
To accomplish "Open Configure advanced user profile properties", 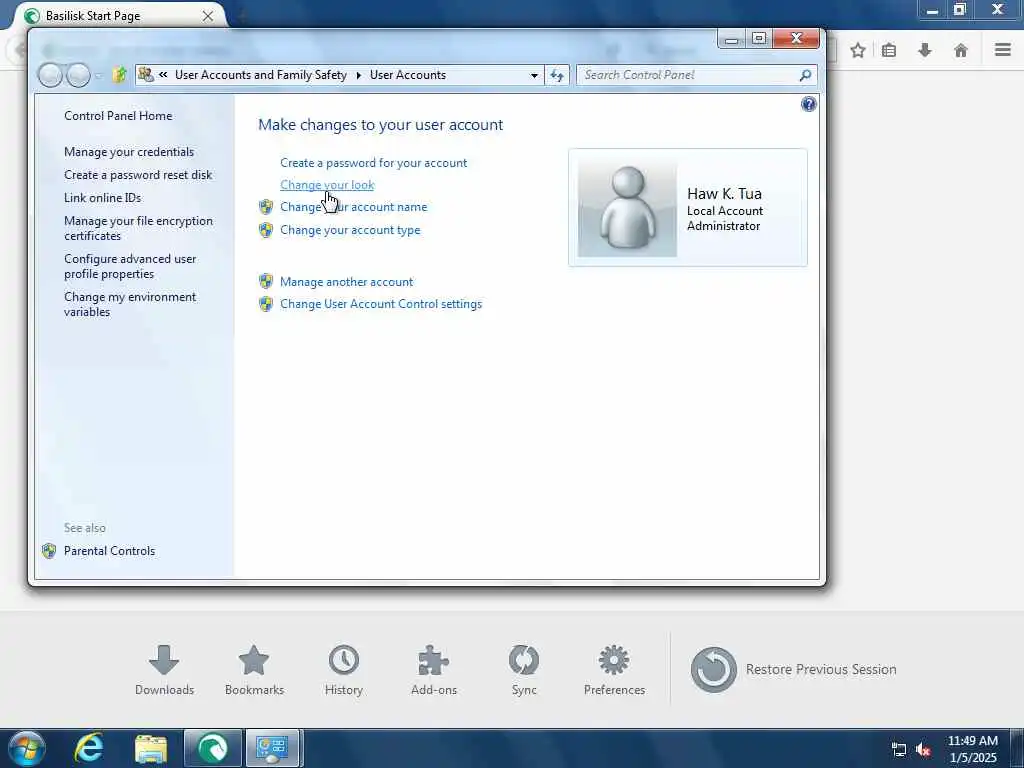I will point(130,266).
